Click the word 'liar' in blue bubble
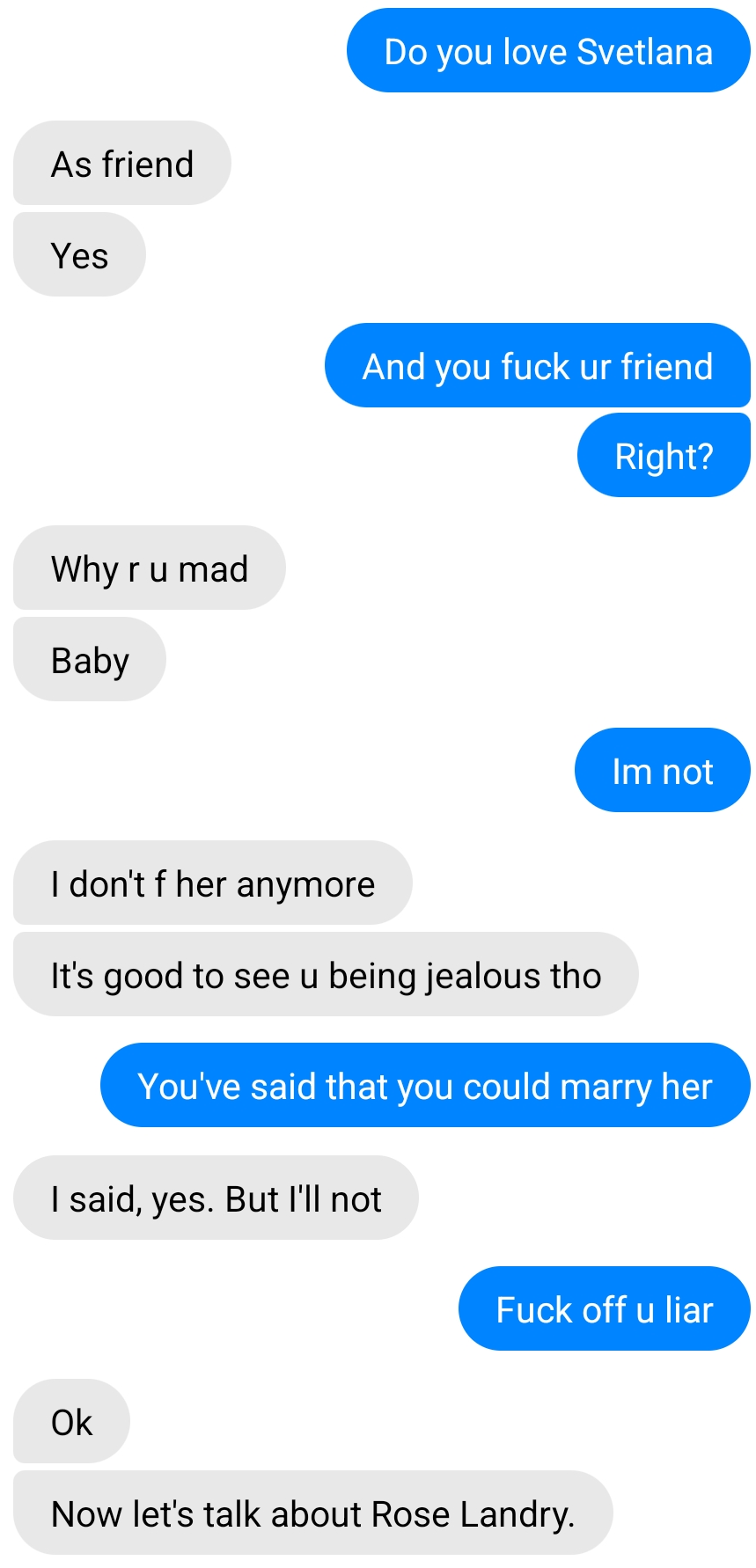 pyautogui.click(x=689, y=1310)
